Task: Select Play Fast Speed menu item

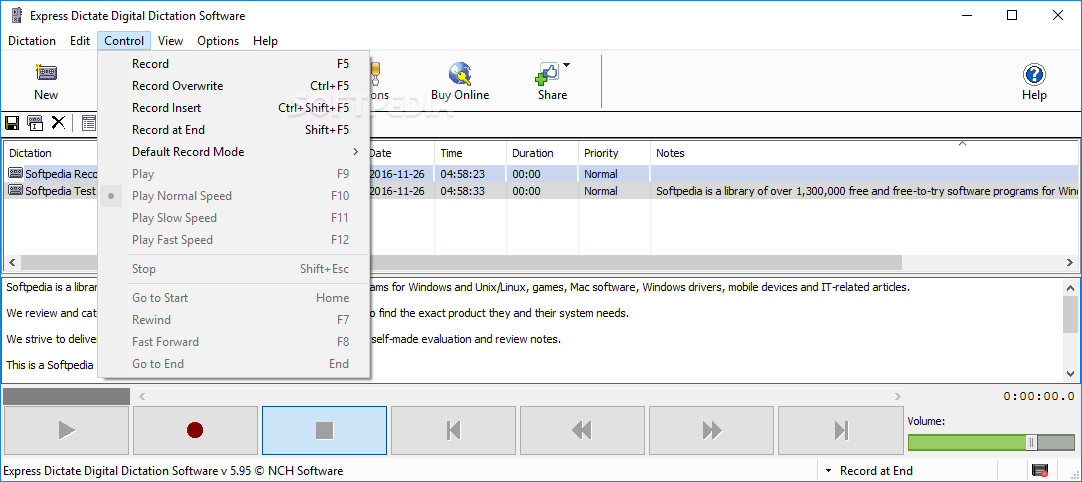Action: [234, 240]
